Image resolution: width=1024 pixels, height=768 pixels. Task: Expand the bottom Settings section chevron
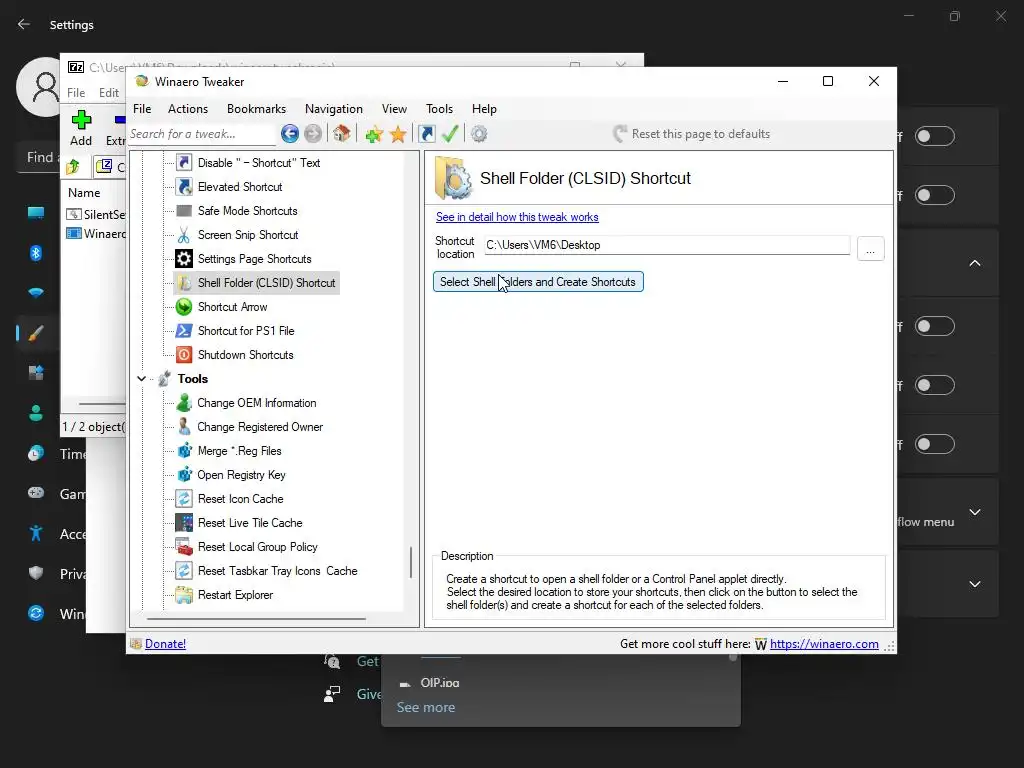tap(975, 584)
